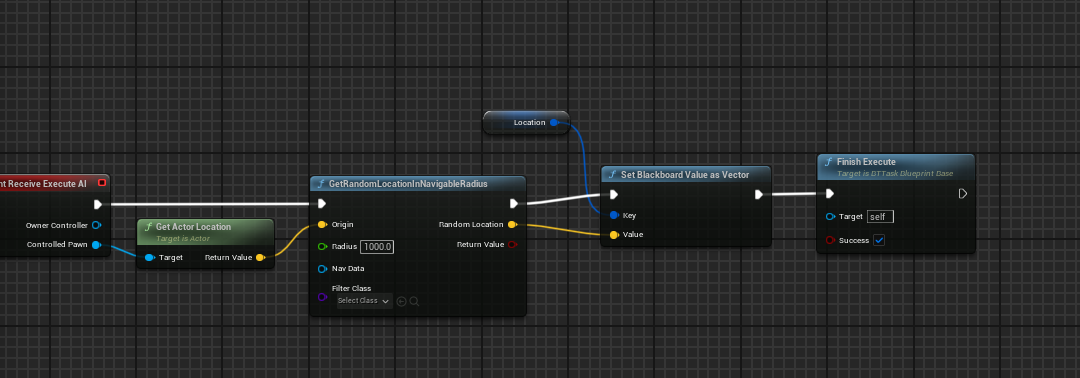Click the Random Location output pin

pyautogui.click(x=512, y=224)
